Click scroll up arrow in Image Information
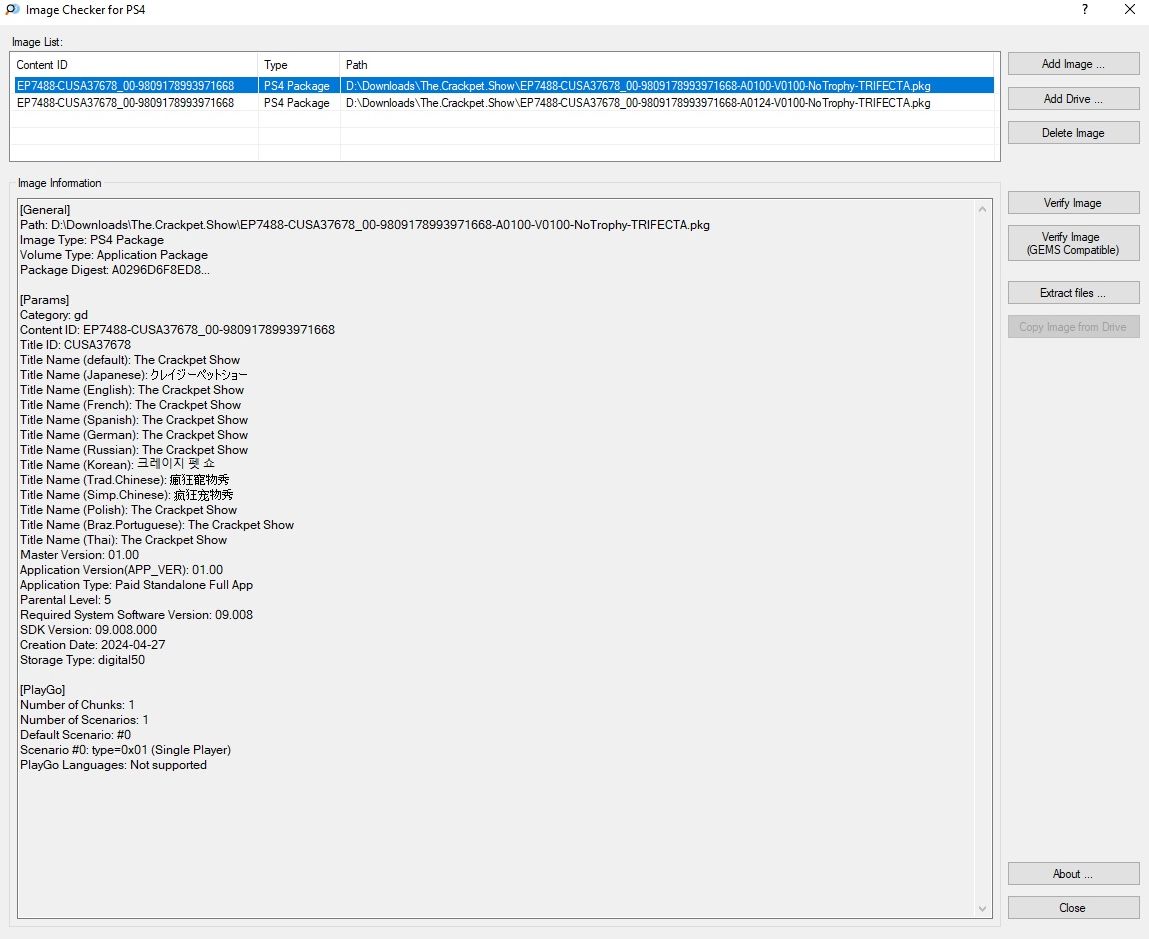 [x=983, y=210]
